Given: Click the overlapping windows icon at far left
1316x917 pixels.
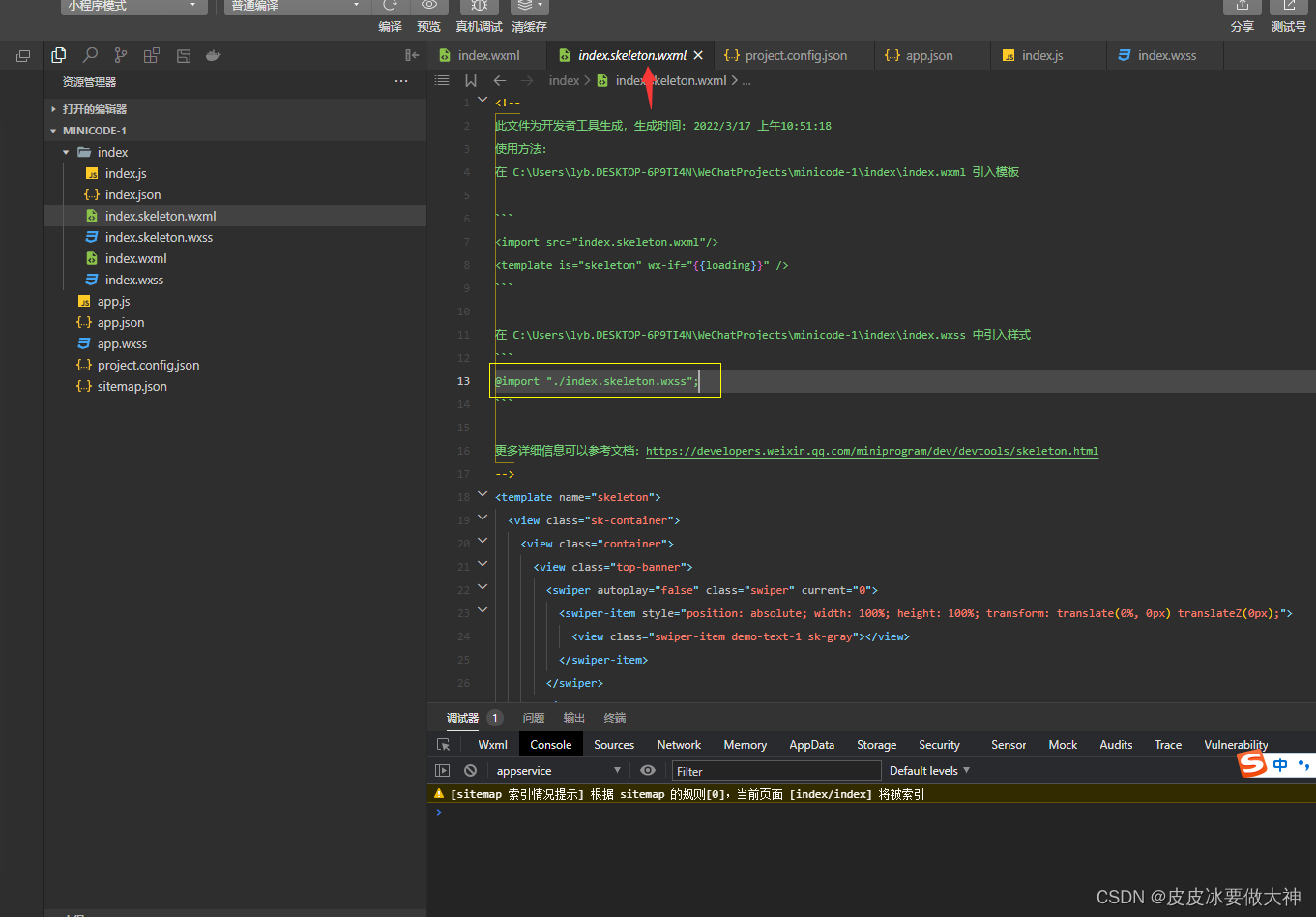Looking at the screenshot, I should coord(23,56).
